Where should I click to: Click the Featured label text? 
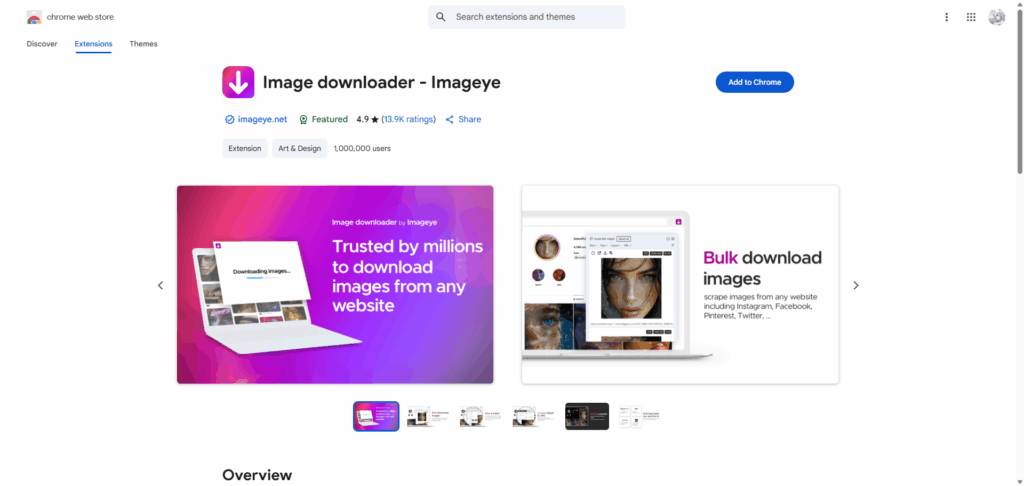[330, 120]
